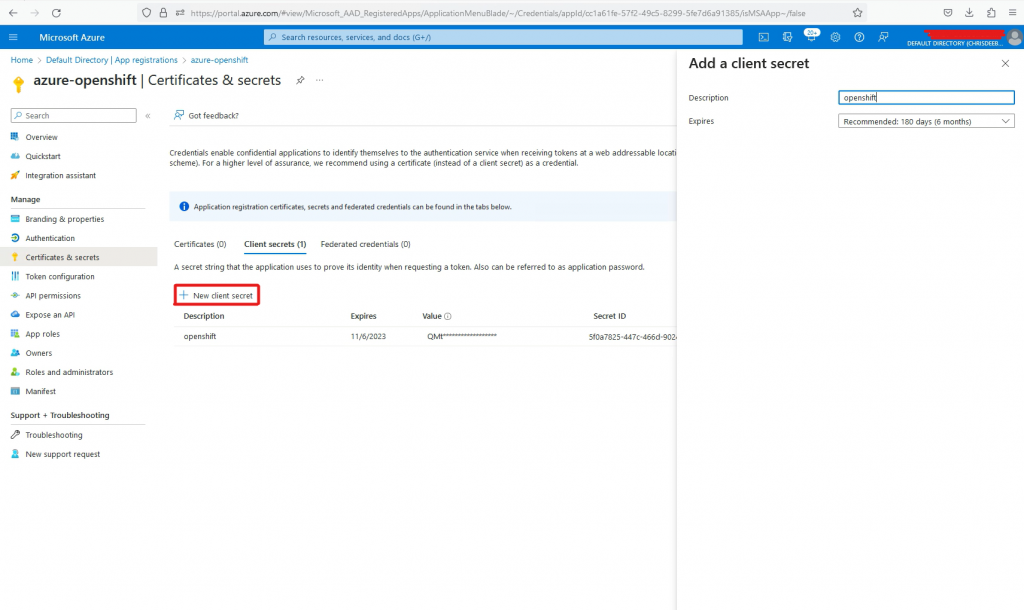Switch to the Certificates (0) tab
Screen dimensions: 1024x610
pyautogui.click(x=200, y=244)
